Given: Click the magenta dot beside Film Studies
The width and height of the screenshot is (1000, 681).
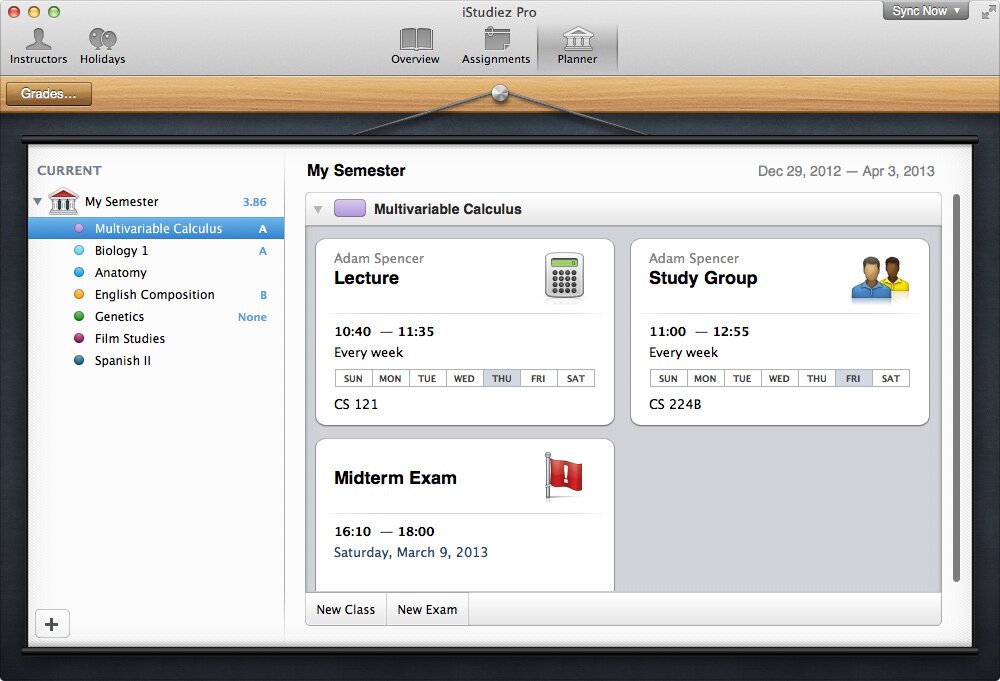Looking at the screenshot, I should tap(79, 338).
